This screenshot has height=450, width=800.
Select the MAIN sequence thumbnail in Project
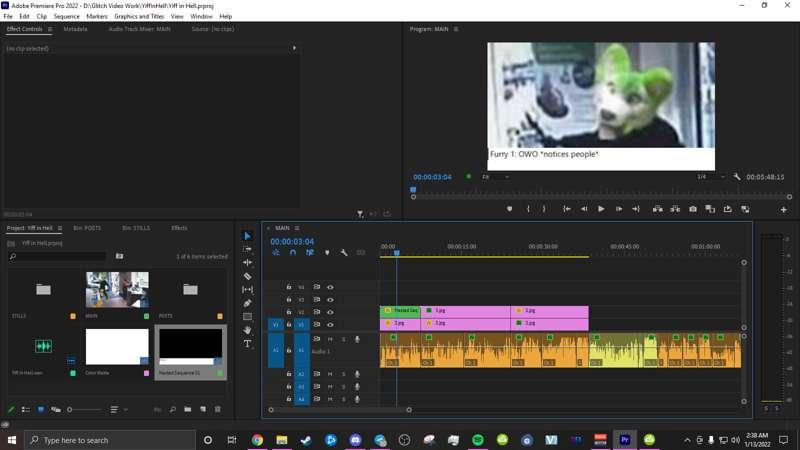click(117, 289)
